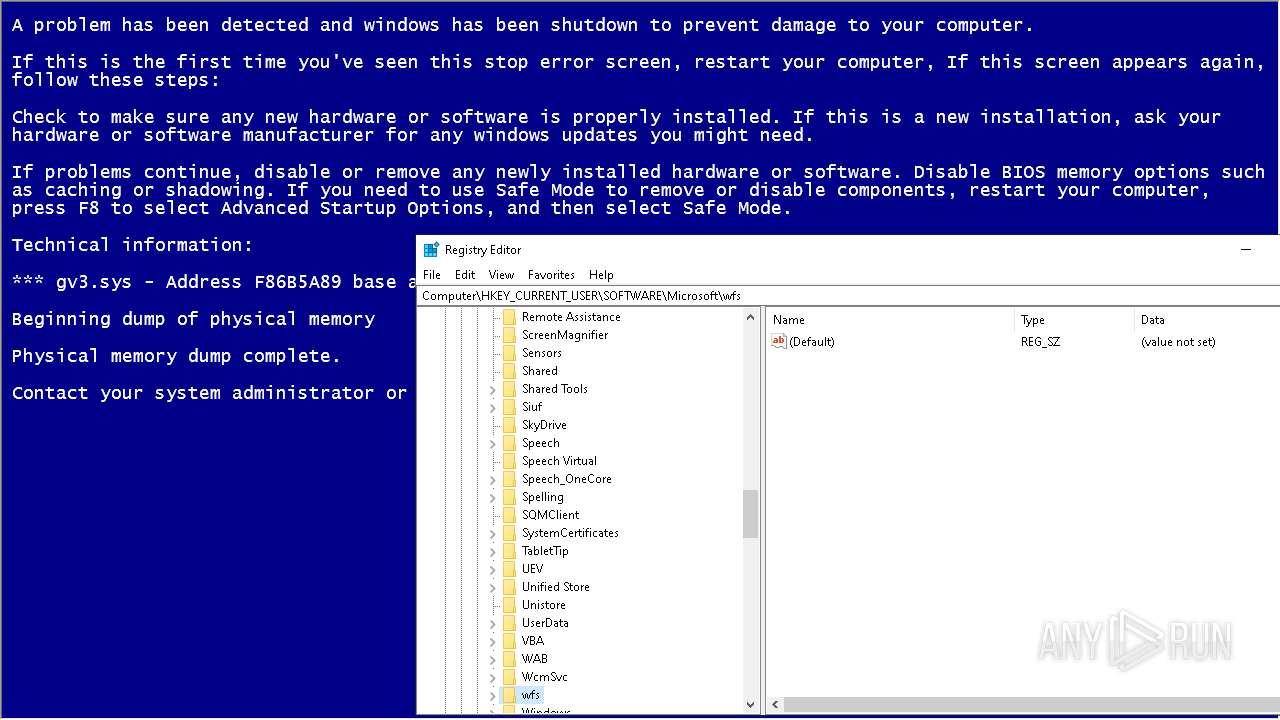Expand the WcmSvc key
1280x720 pixels.
[x=492, y=677]
